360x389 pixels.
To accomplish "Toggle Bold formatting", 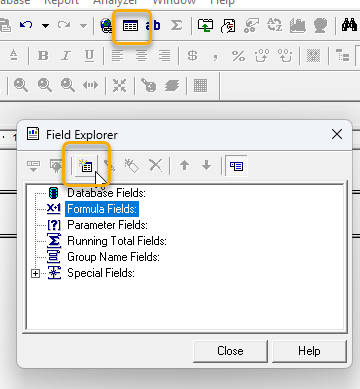I will tap(43, 56).
